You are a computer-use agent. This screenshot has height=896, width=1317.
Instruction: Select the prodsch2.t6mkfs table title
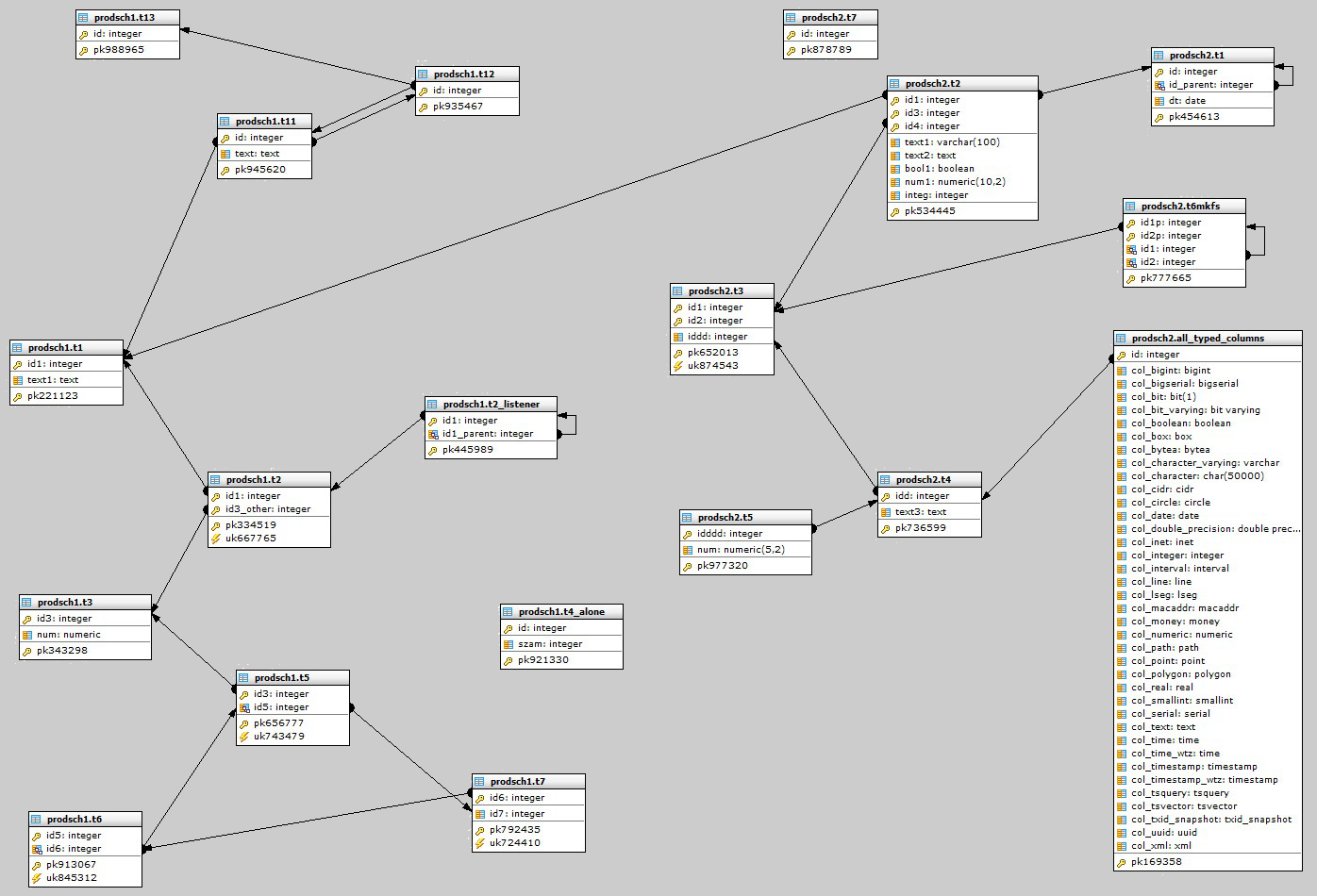pos(1180,207)
